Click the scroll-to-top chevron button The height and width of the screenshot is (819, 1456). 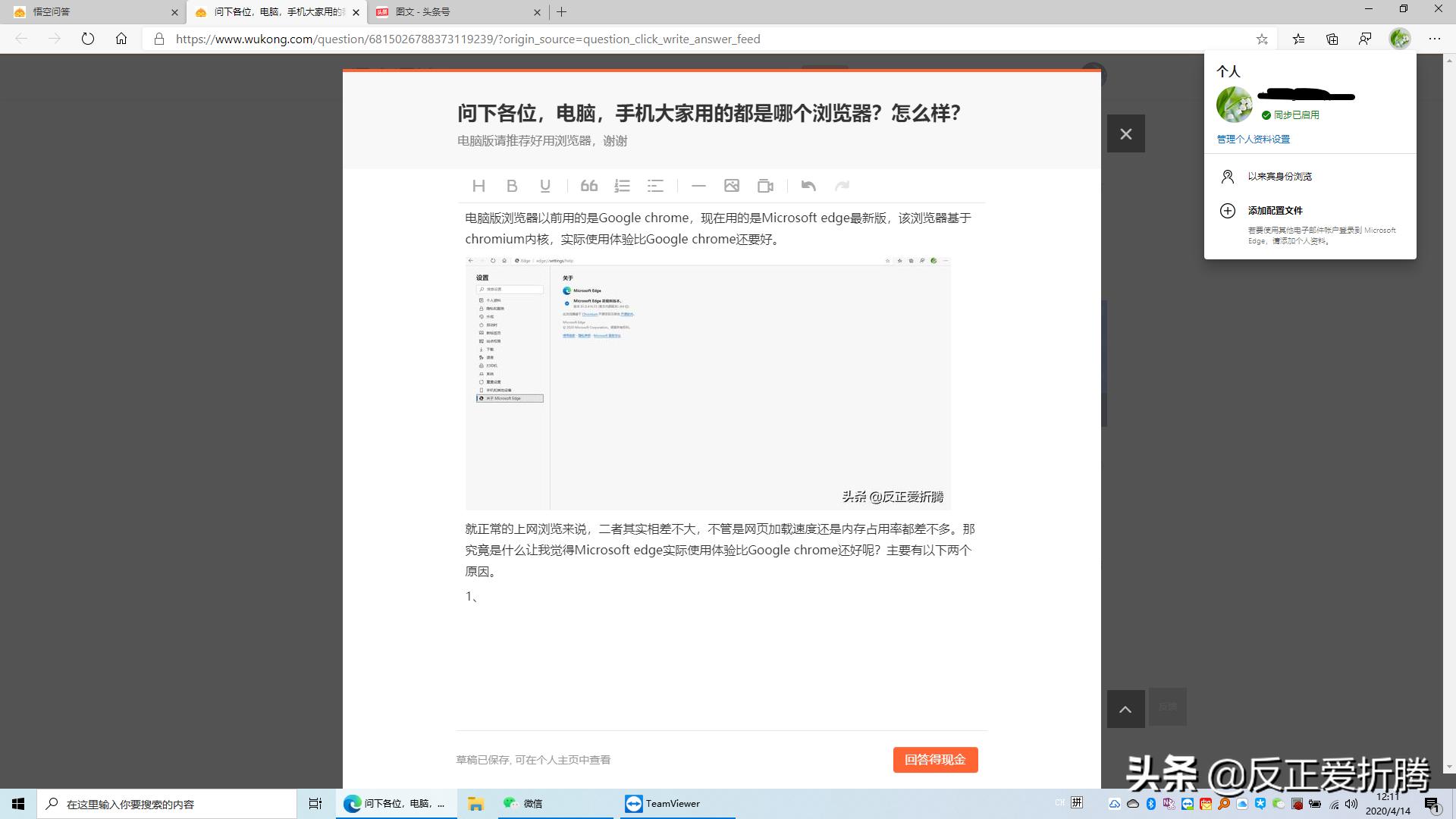(x=1125, y=709)
